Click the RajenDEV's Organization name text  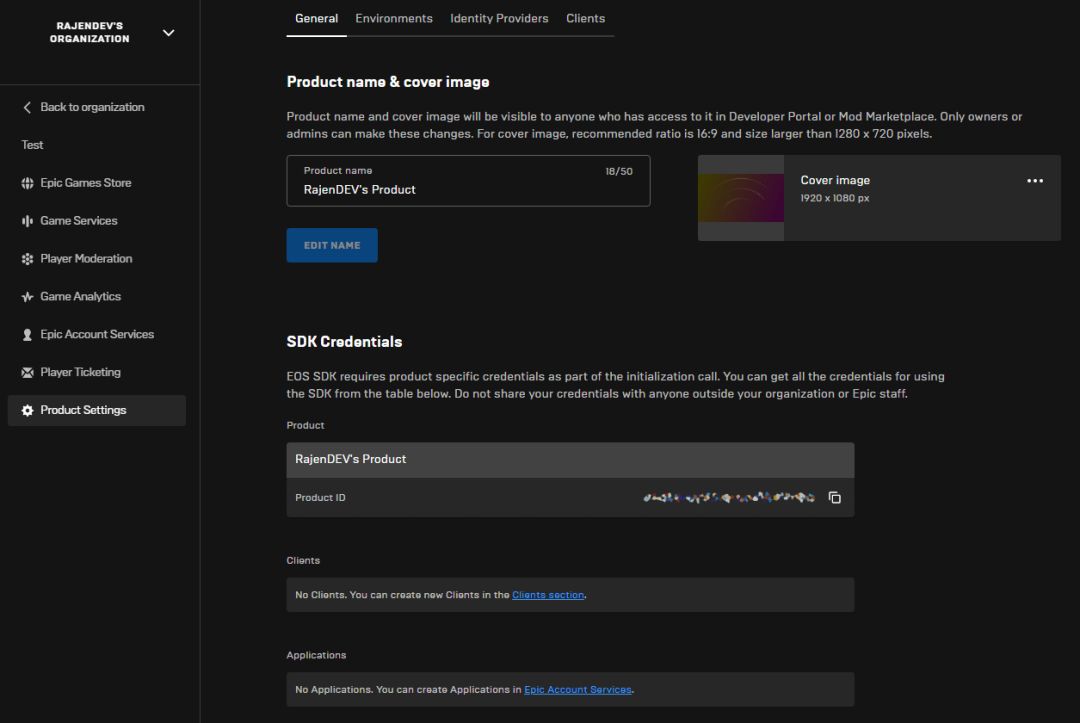coord(90,32)
